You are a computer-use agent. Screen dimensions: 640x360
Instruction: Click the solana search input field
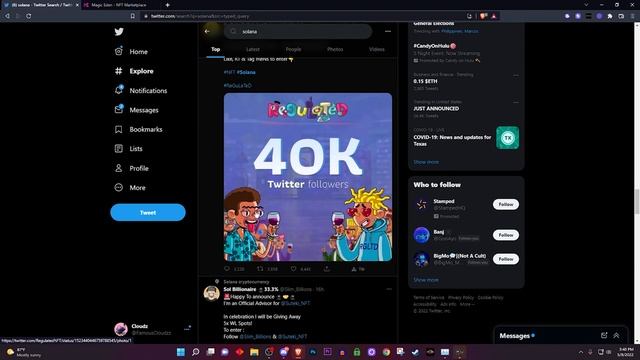(298, 31)
